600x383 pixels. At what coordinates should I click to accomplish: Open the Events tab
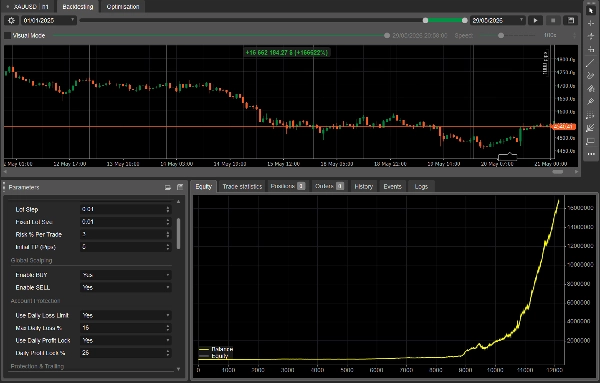(x=393, y=186)
